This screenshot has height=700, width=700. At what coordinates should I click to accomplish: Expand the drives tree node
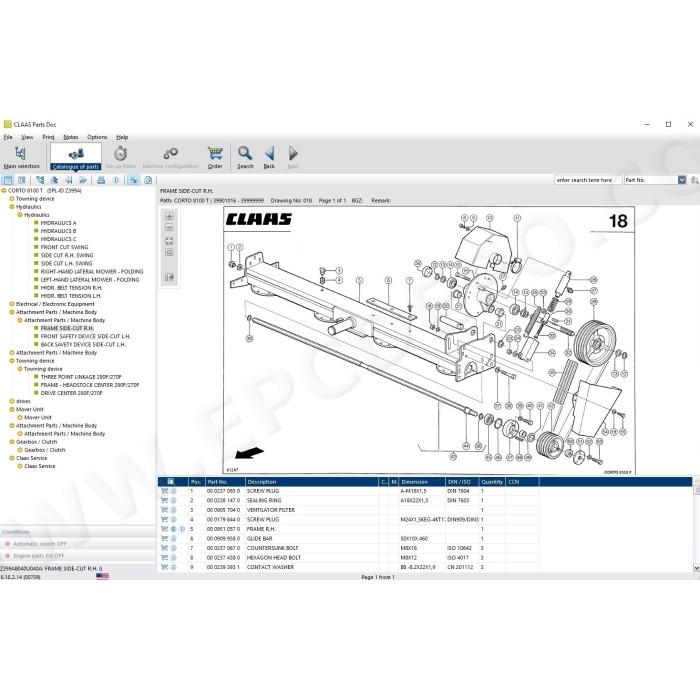(x=12, y=401)
